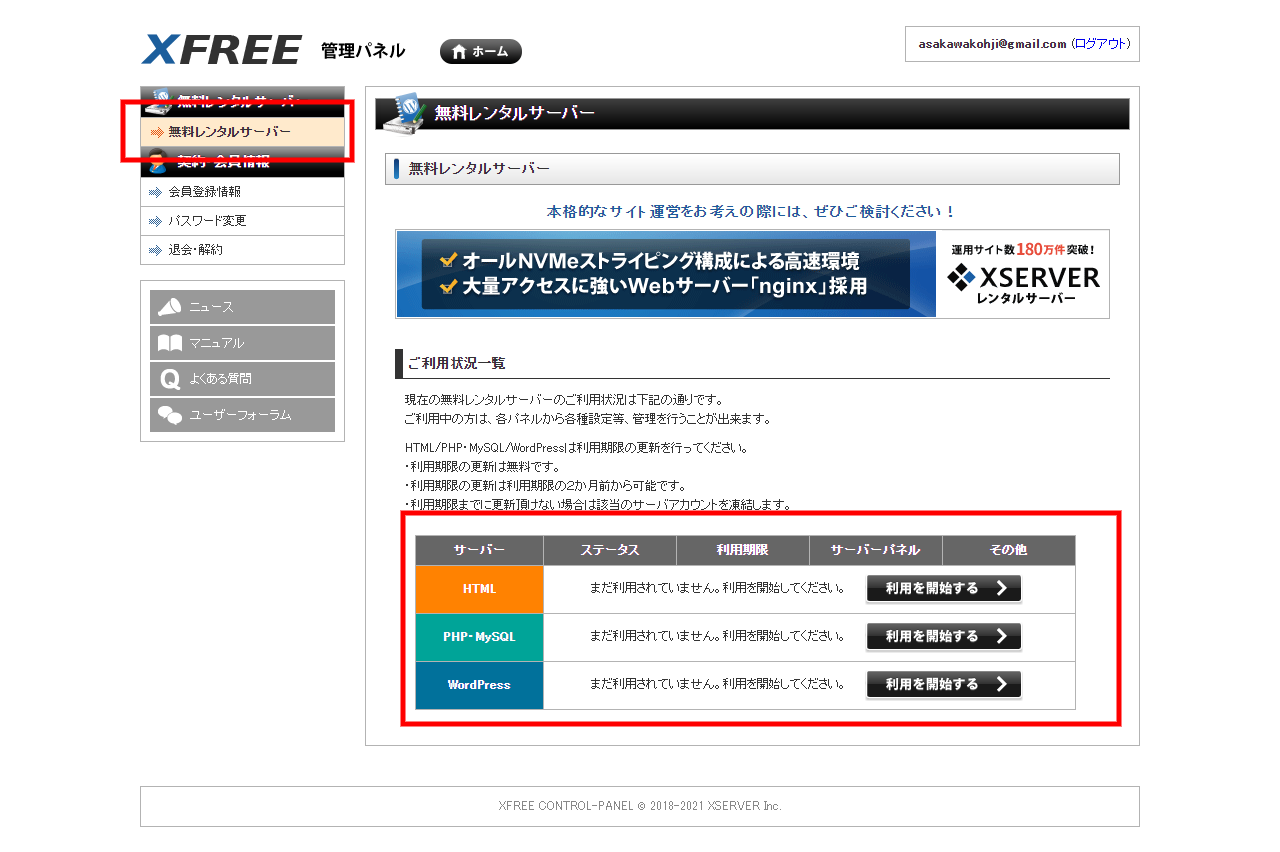Image resolution: width=1280 pixels, height=852 pixels.
Task: Click the XSERVER banner advertisement
Action: [x=752, y=274]
